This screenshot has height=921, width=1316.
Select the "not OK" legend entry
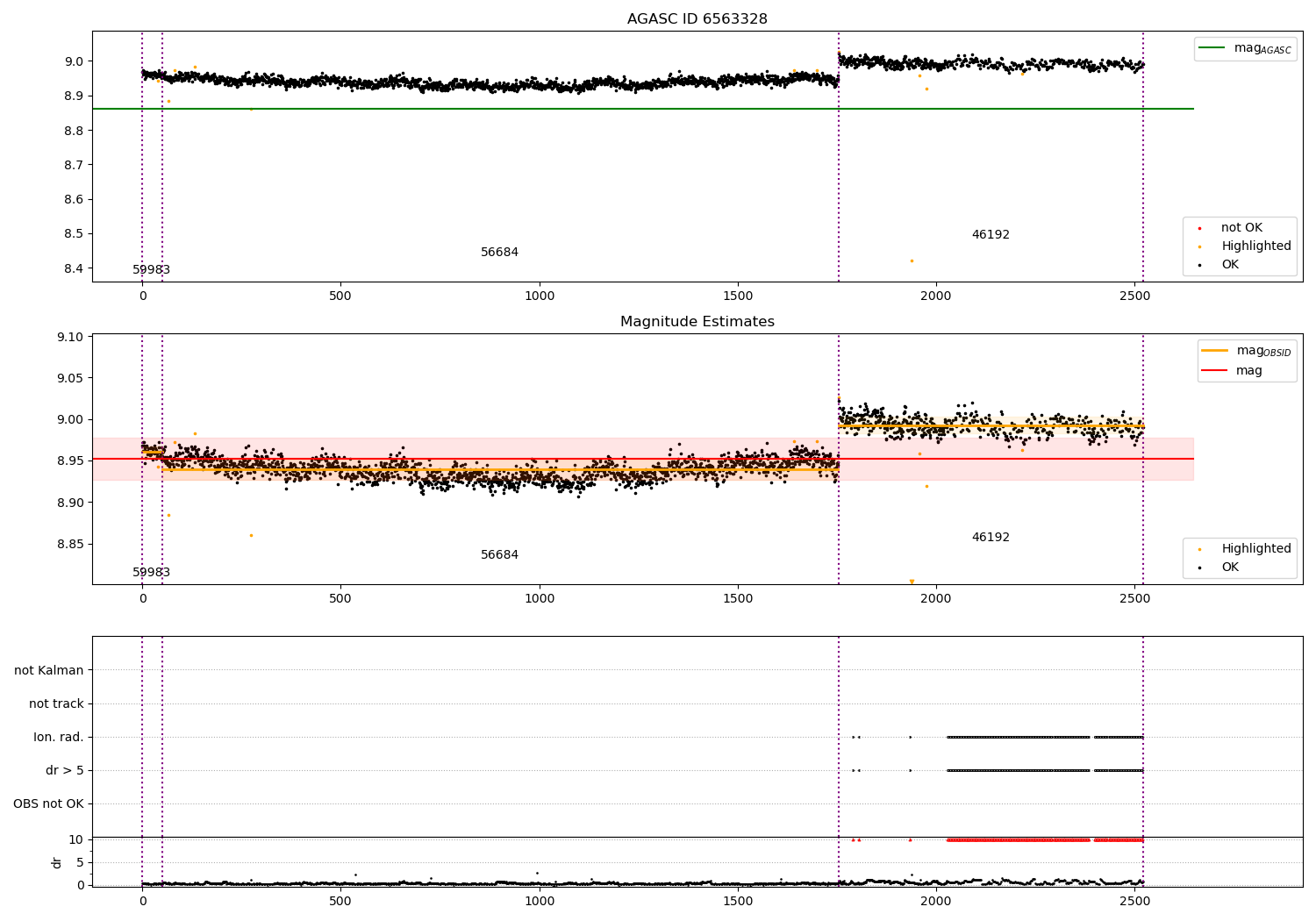[x=1241, y=228]
